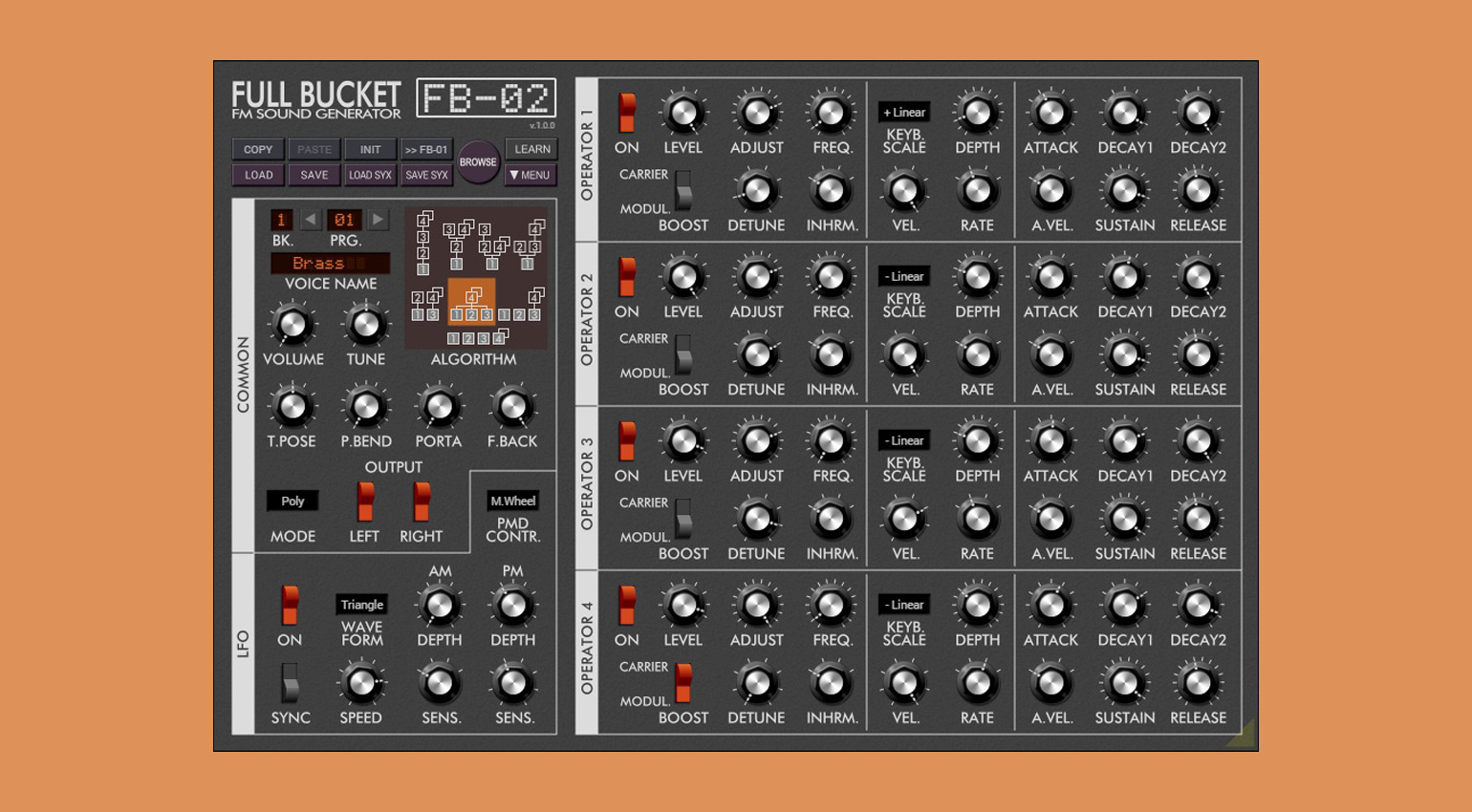
Task: Click the Volume knob
Action: (x=292, y=325)
